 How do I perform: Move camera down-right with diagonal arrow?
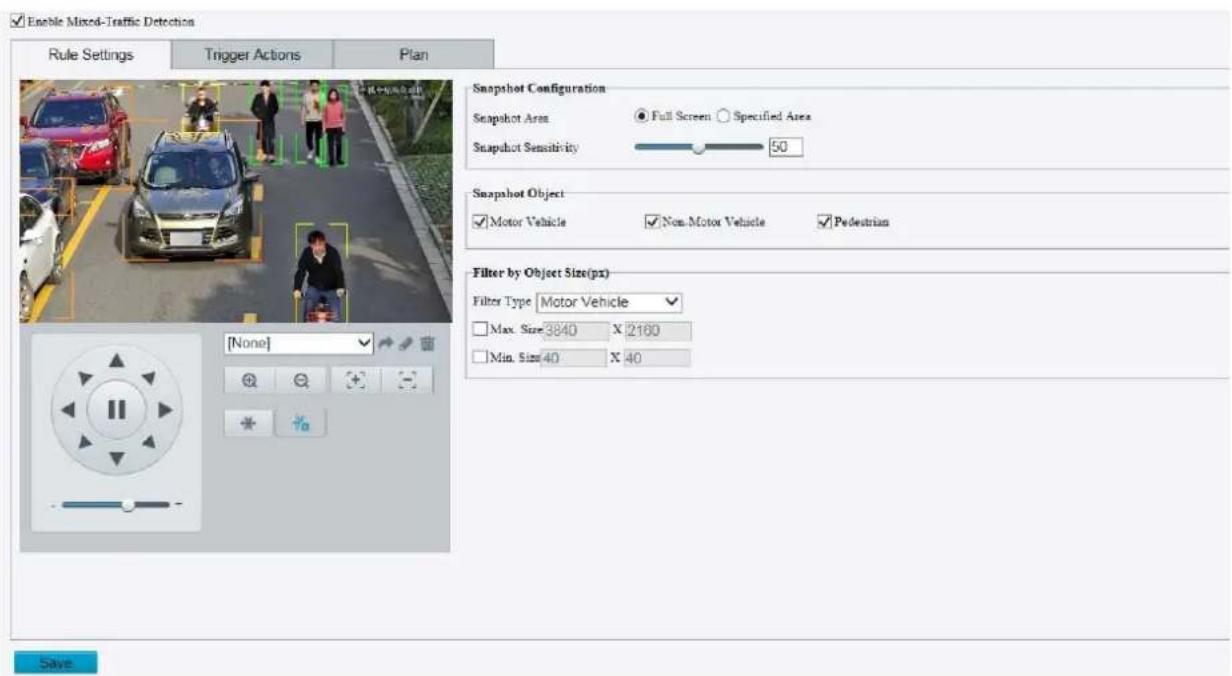tap(149, 441)
